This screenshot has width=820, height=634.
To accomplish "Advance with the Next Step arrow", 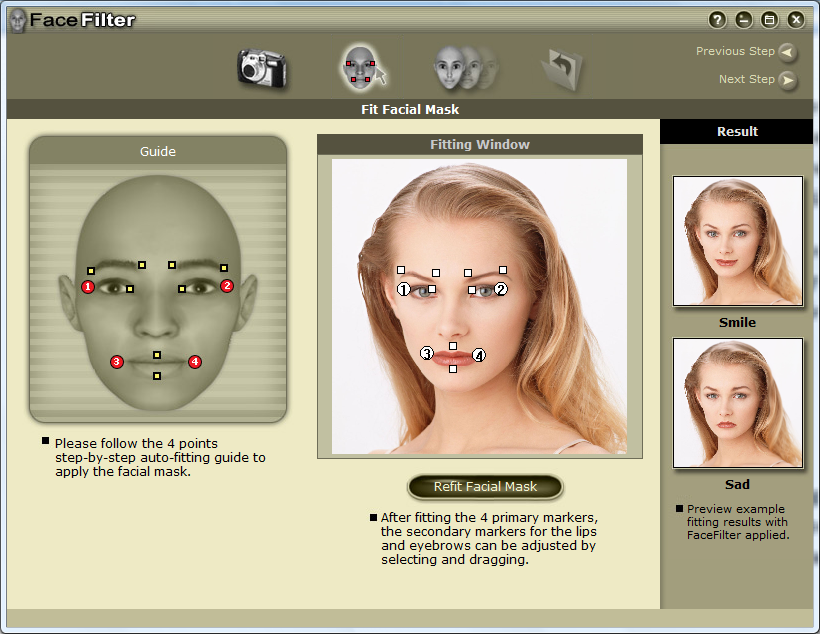I will pyautogui.click(x=788, y=80).
